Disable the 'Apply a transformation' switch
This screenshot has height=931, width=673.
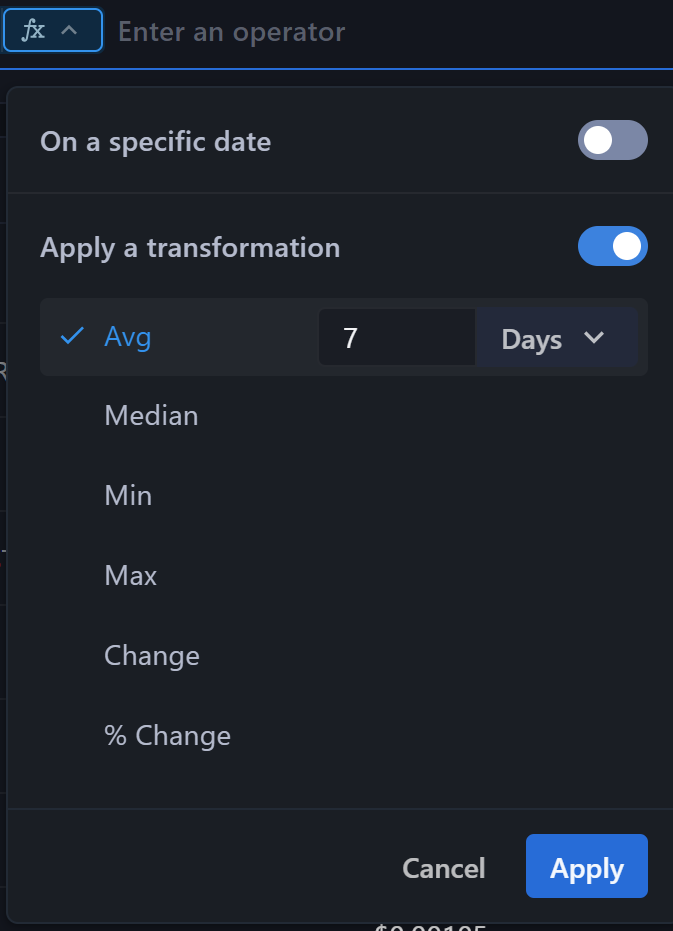[x=612, y=246]
